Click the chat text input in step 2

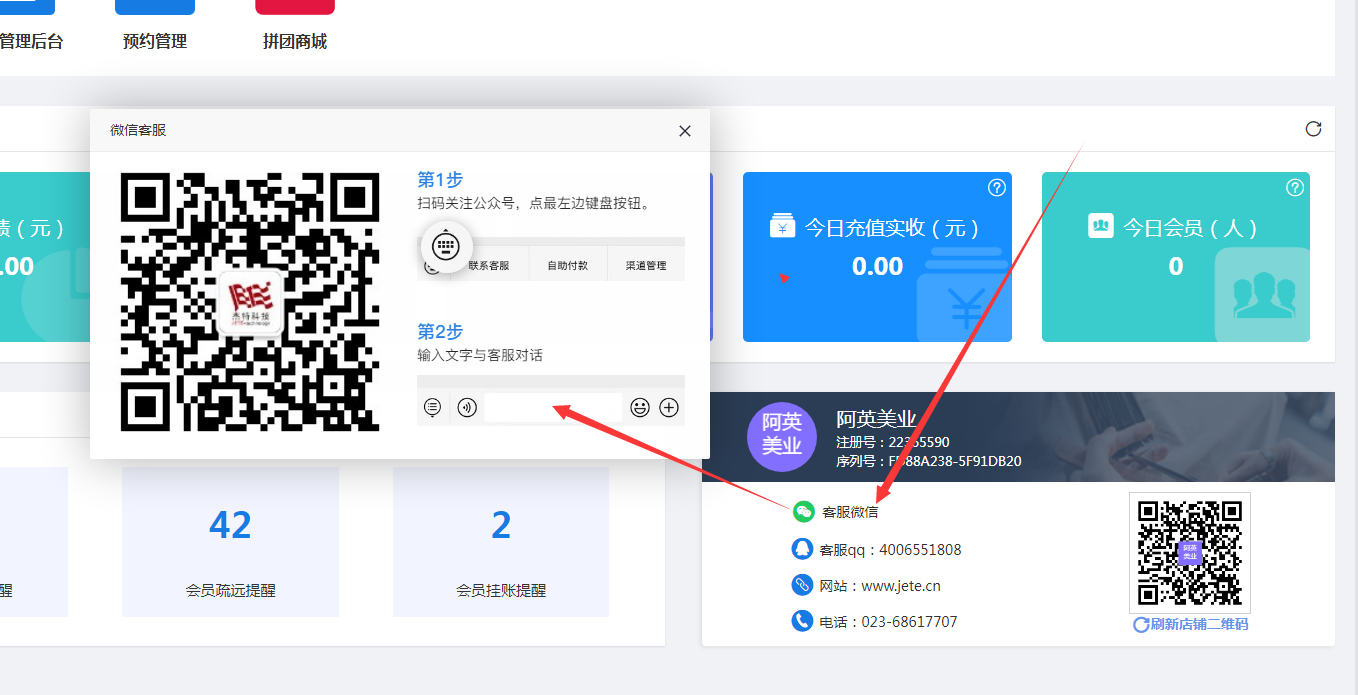pos(553,407)
